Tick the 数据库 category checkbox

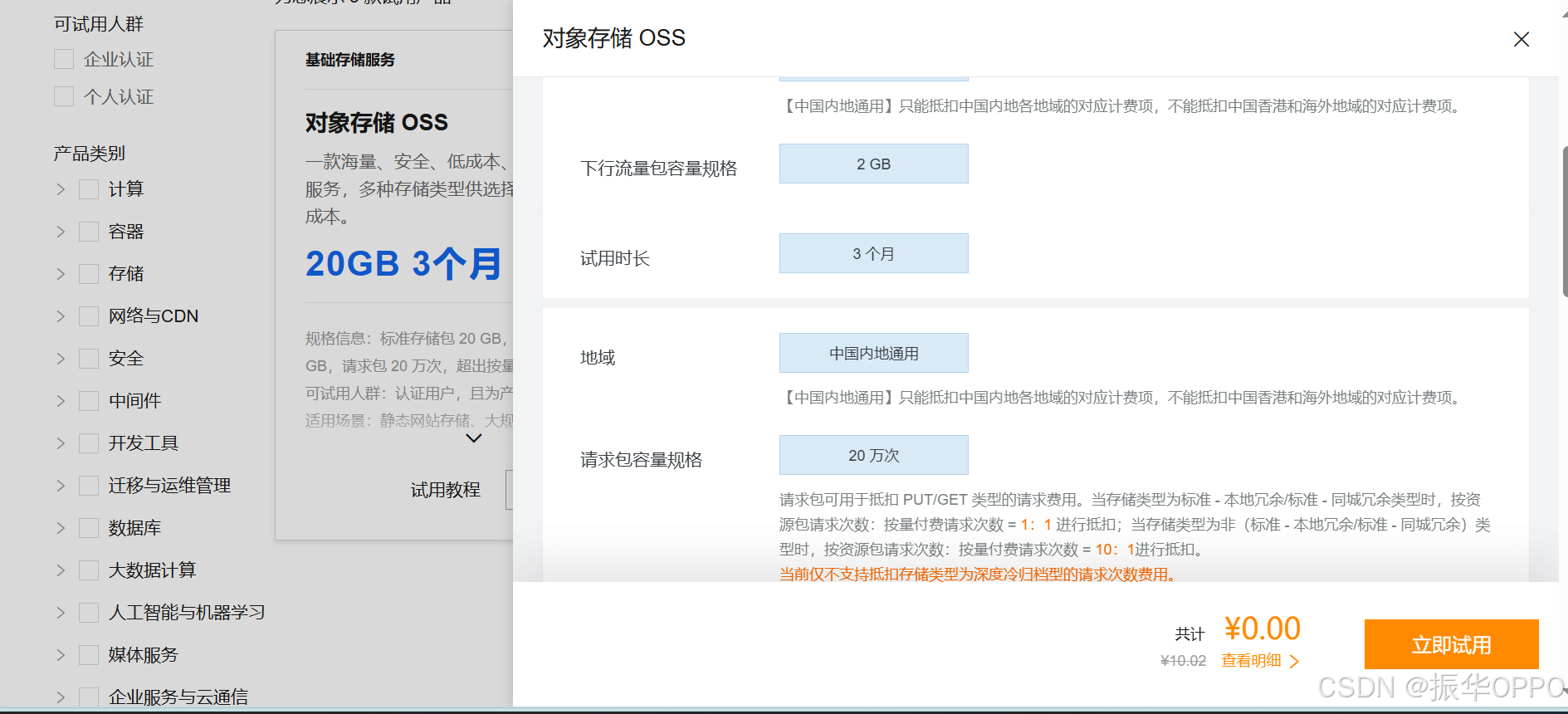tap(89, 528)
